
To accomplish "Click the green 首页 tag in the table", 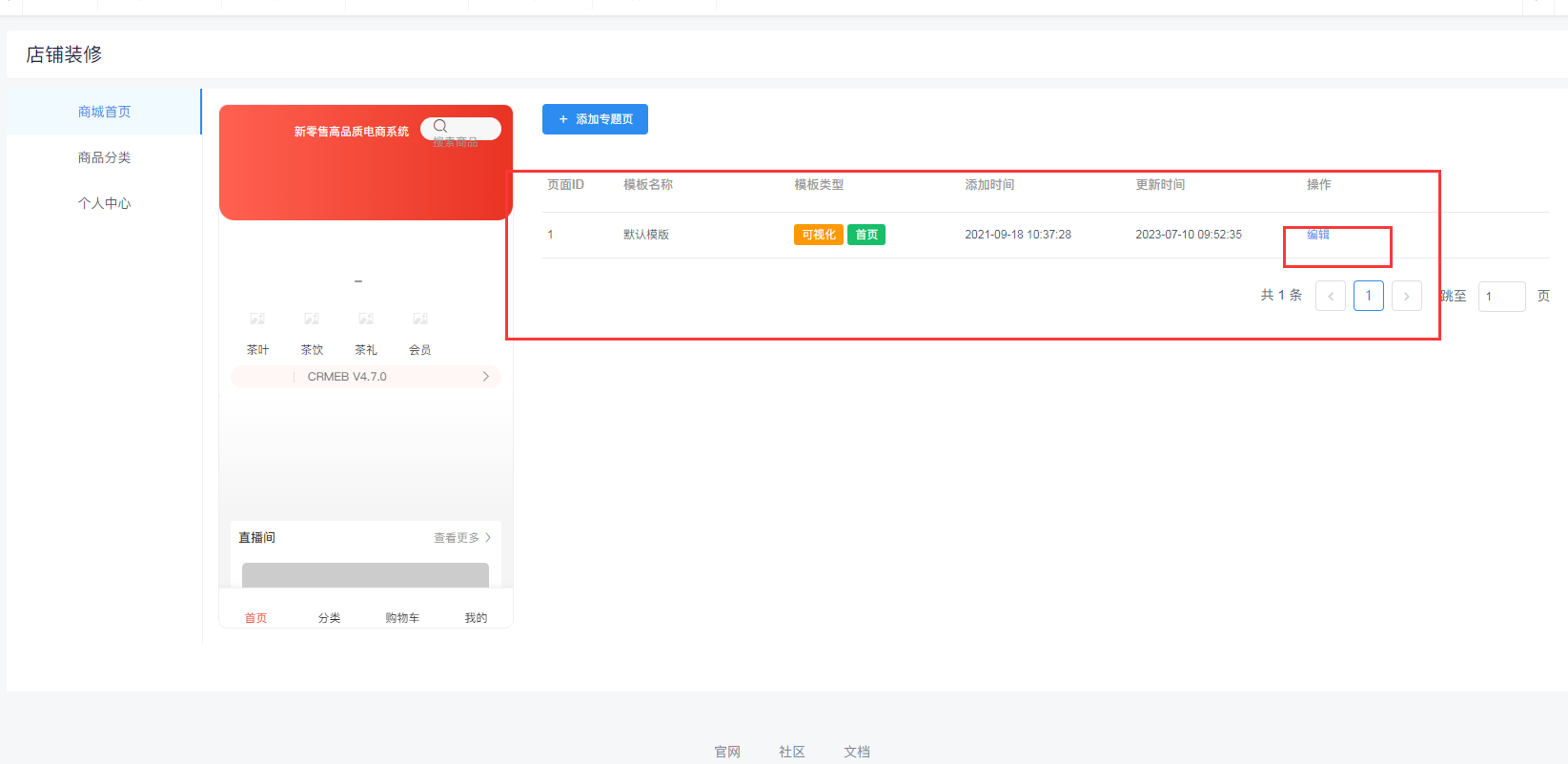I will 866,235.
